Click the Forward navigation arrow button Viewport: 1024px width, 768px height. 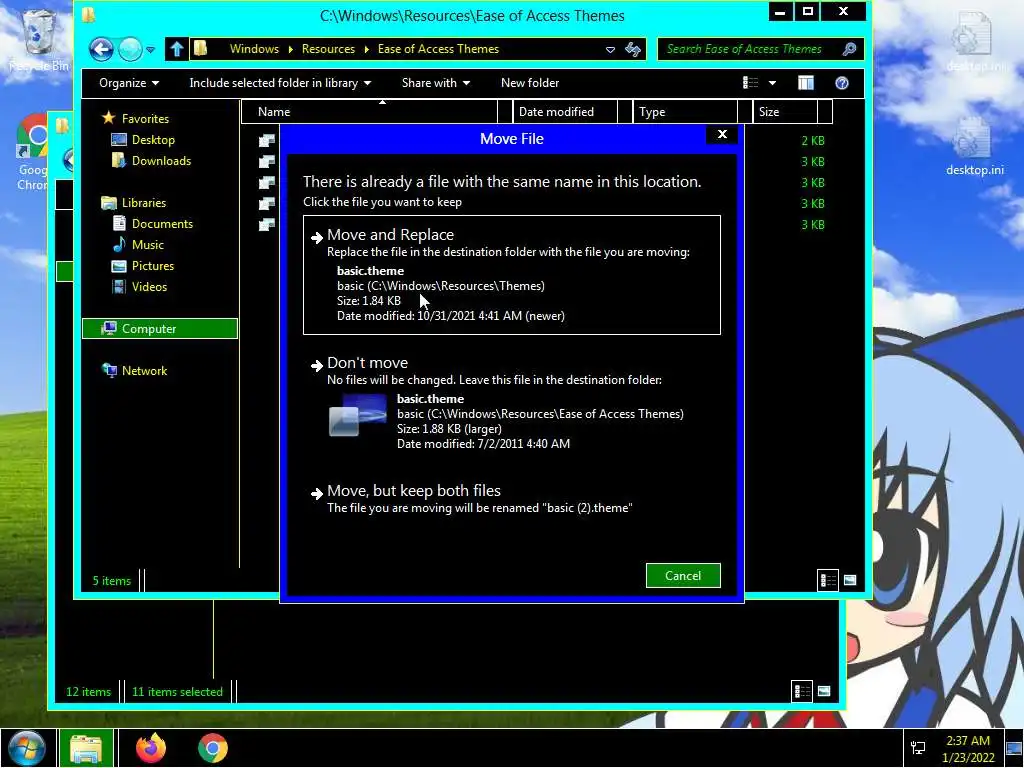pyautogui.click(x=131, y=49)
